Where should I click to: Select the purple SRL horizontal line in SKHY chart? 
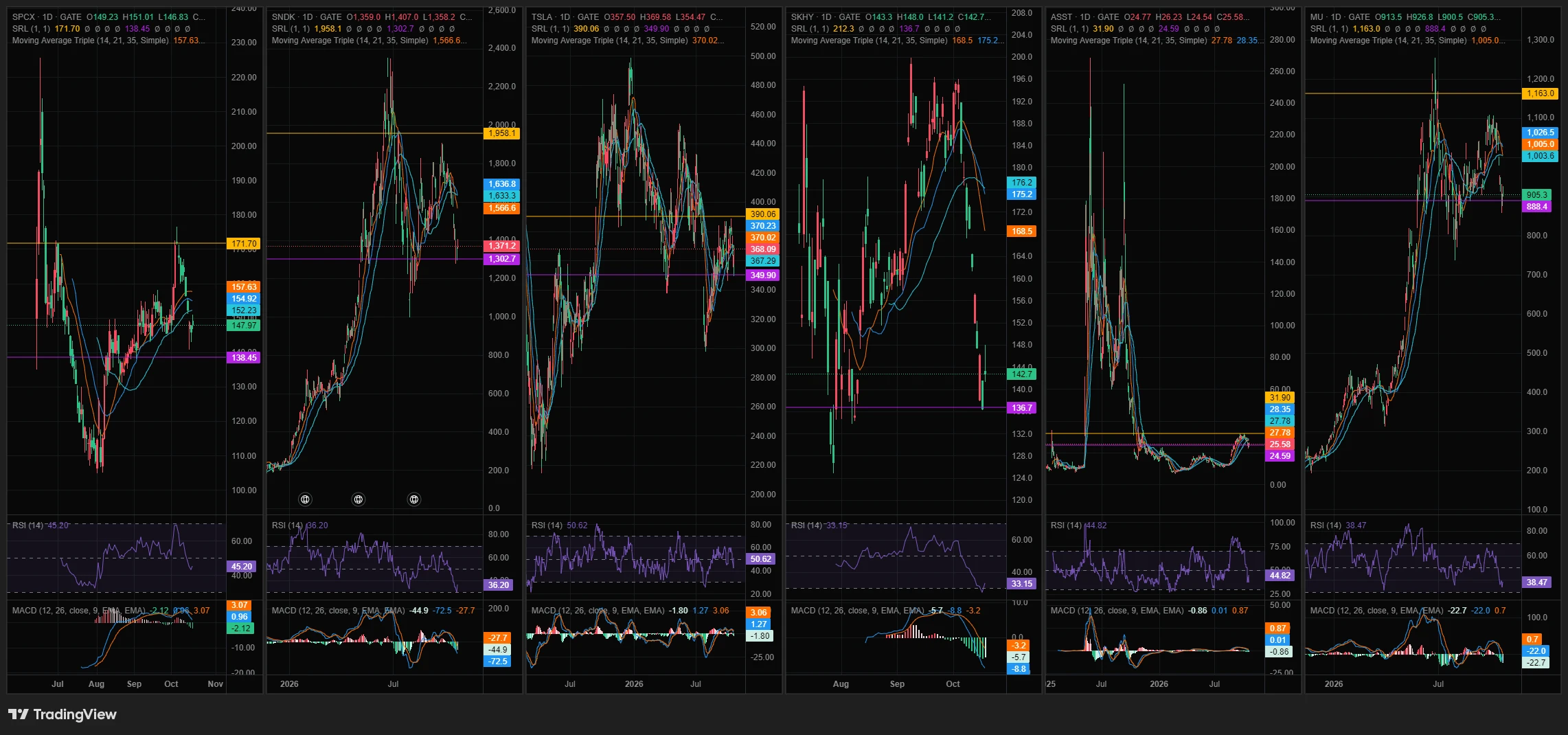896,408
